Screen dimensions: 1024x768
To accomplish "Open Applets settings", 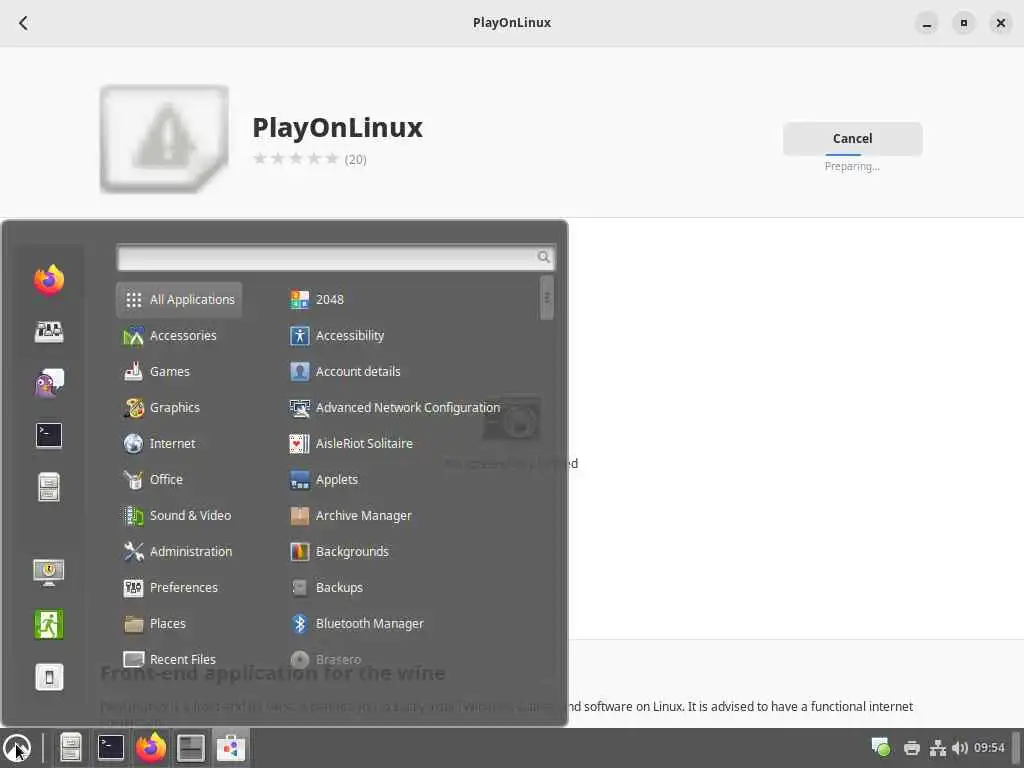I will tap(324, 479).
